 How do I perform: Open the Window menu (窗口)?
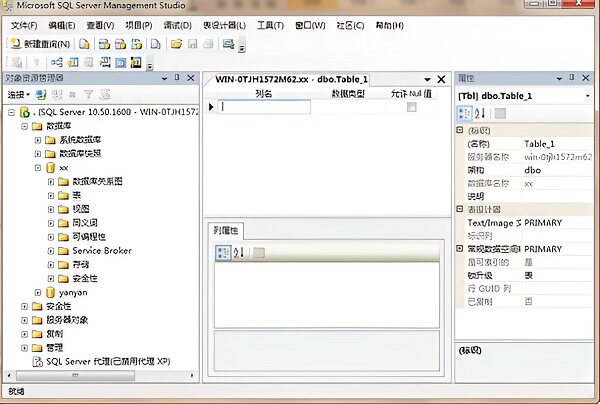310,26
